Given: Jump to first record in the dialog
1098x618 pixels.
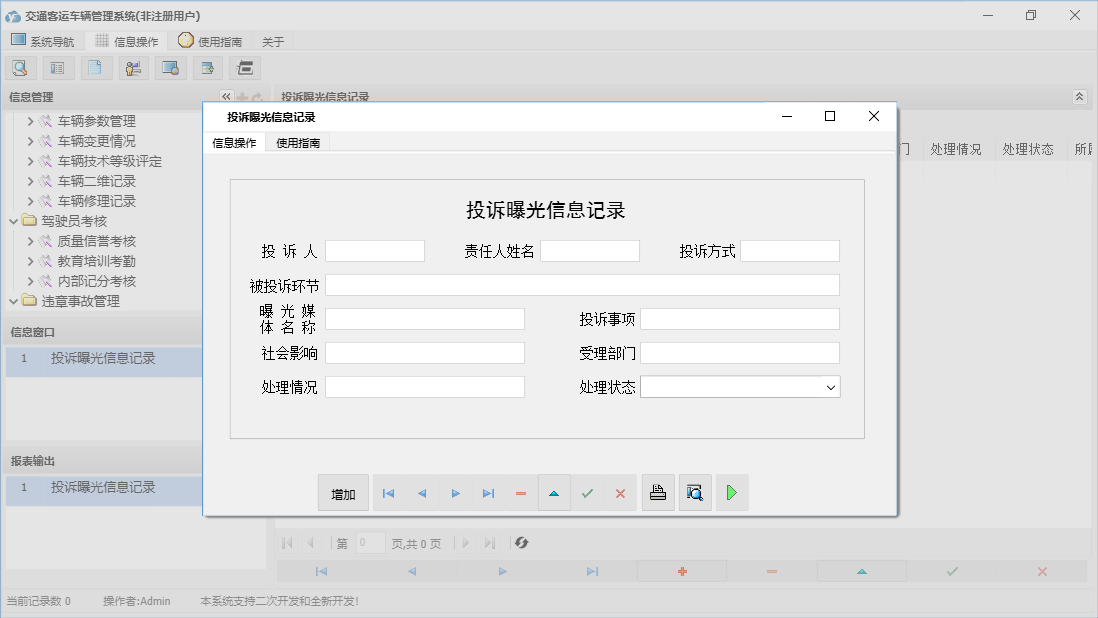Looking at the screenshot, I should 388,492.
